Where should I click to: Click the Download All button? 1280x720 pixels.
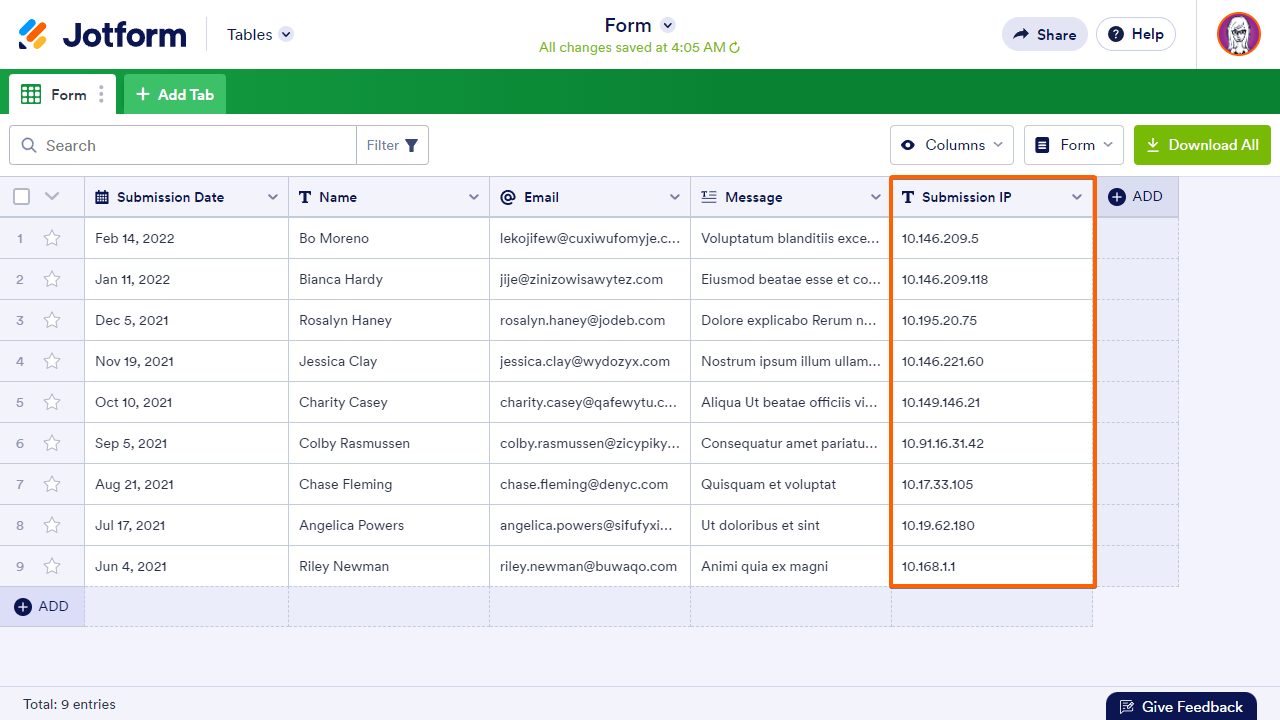1202,145
